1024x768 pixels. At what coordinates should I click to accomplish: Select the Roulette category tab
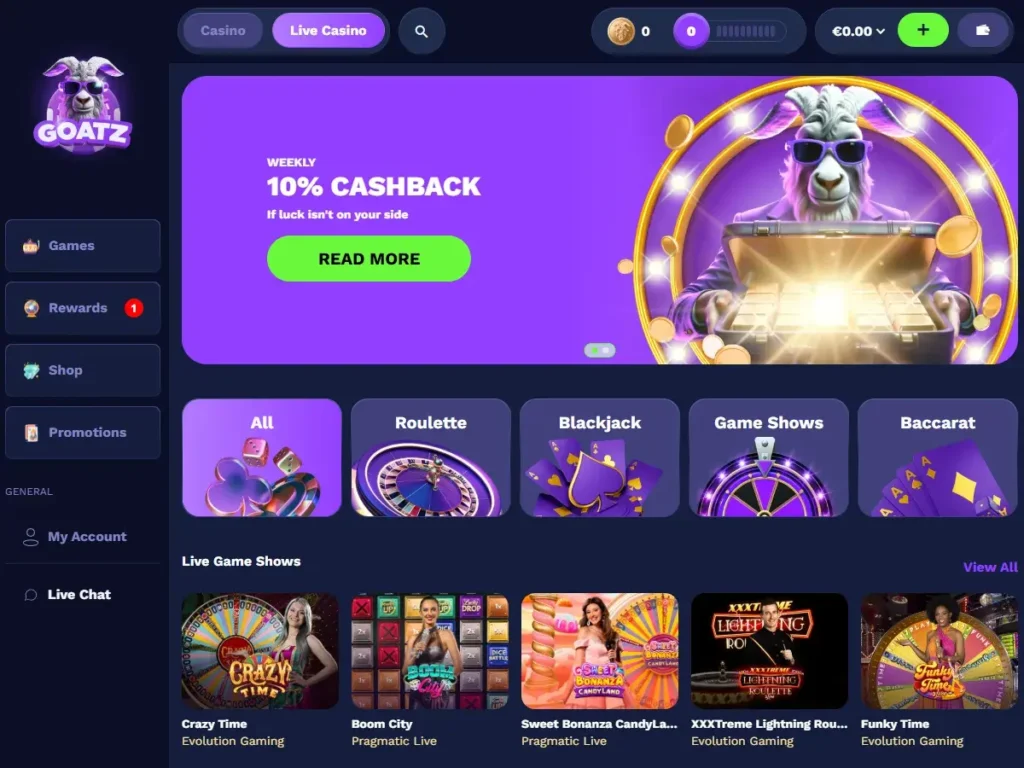[430, 457]
